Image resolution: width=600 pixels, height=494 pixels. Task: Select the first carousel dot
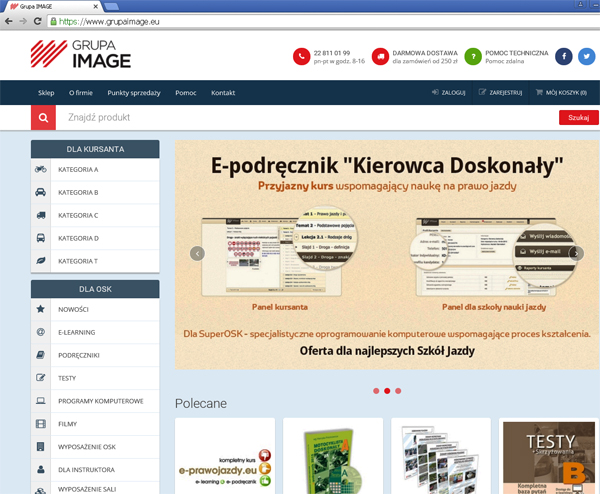(x=376, y=391)
